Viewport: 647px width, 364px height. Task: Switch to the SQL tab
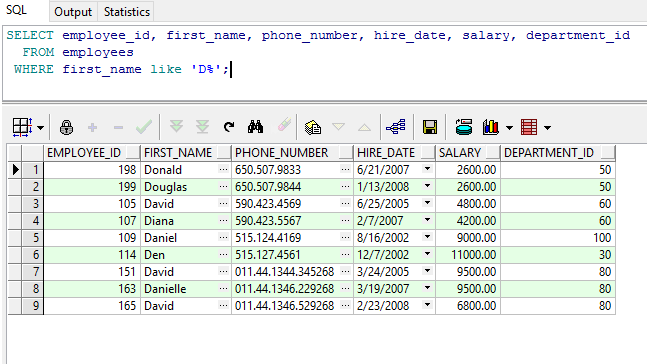[17, 10]
